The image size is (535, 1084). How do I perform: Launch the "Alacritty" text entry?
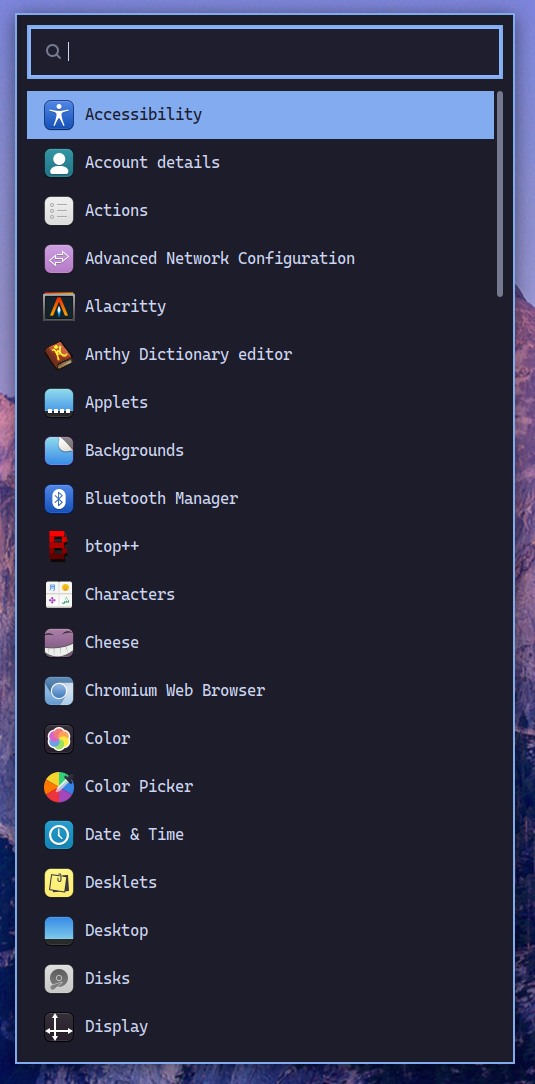(125, 306)
